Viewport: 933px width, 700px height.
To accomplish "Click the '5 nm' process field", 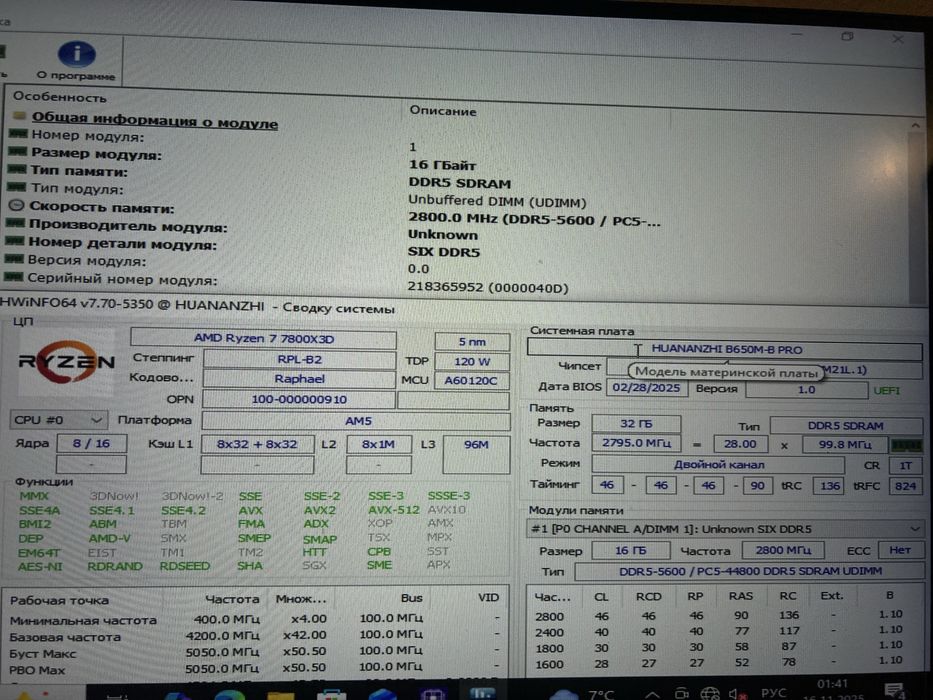I will coord(472,342).
